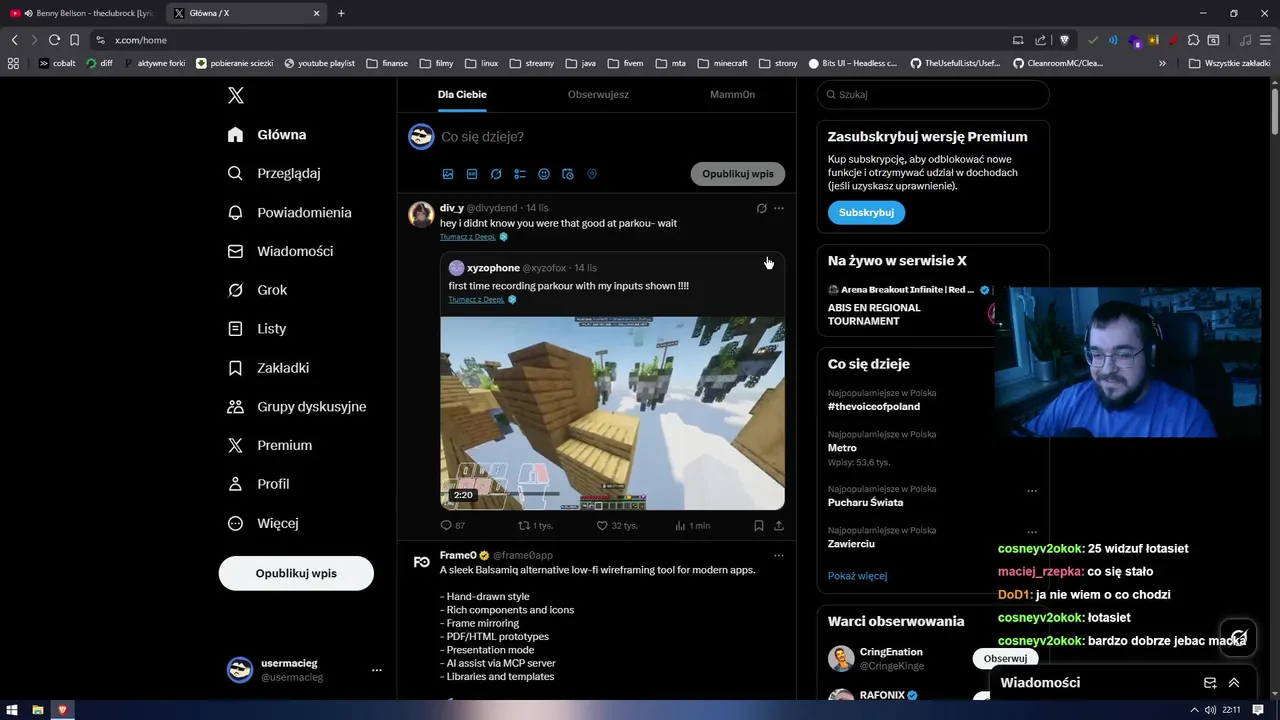This screenshot has height=720, width=1280.
Task: Add a poll to the new post
Action: [520, 174]
